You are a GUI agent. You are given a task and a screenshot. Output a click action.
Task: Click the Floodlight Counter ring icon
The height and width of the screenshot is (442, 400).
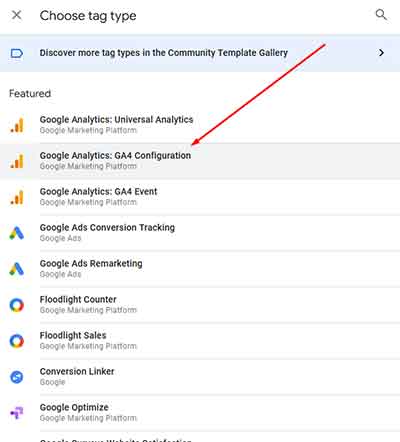point(17,305)
